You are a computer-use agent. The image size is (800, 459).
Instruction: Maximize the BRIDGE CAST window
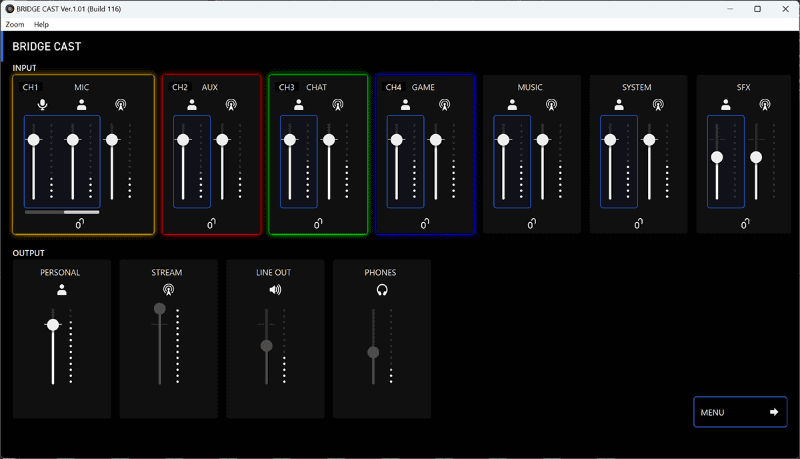click(758, 9)
